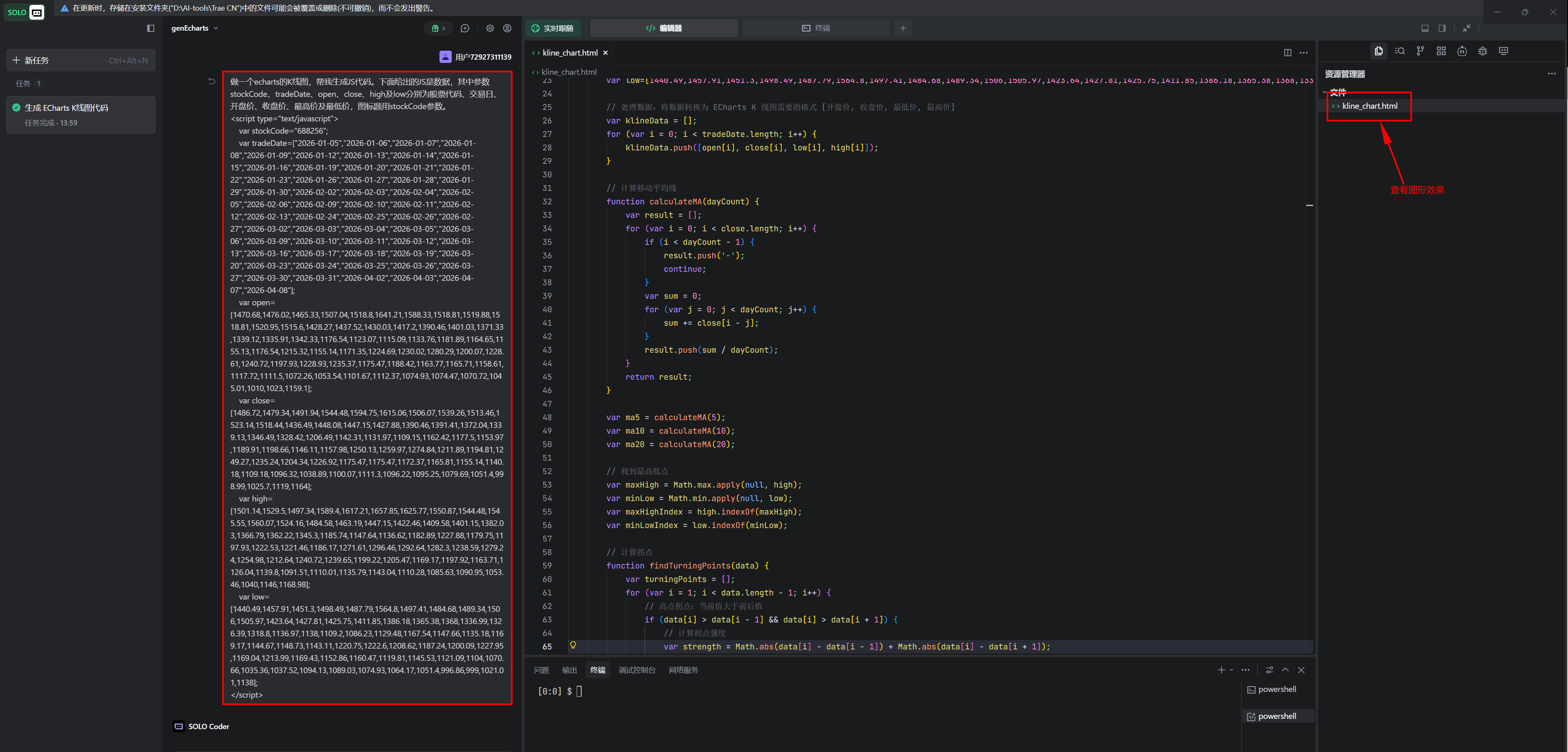Select the second powershell terminal
Viewport: 1568px width, 752px height.
coord(1278,716)
